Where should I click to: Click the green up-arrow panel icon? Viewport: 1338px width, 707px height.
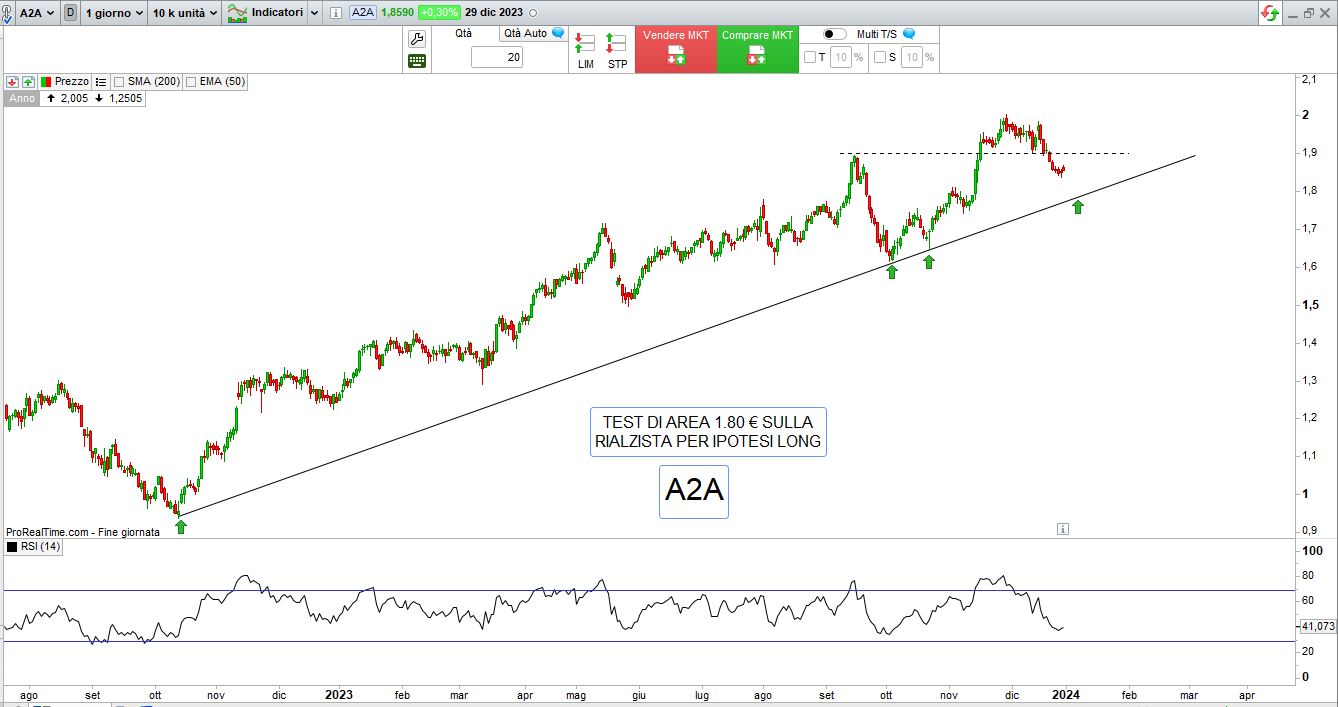28,81
